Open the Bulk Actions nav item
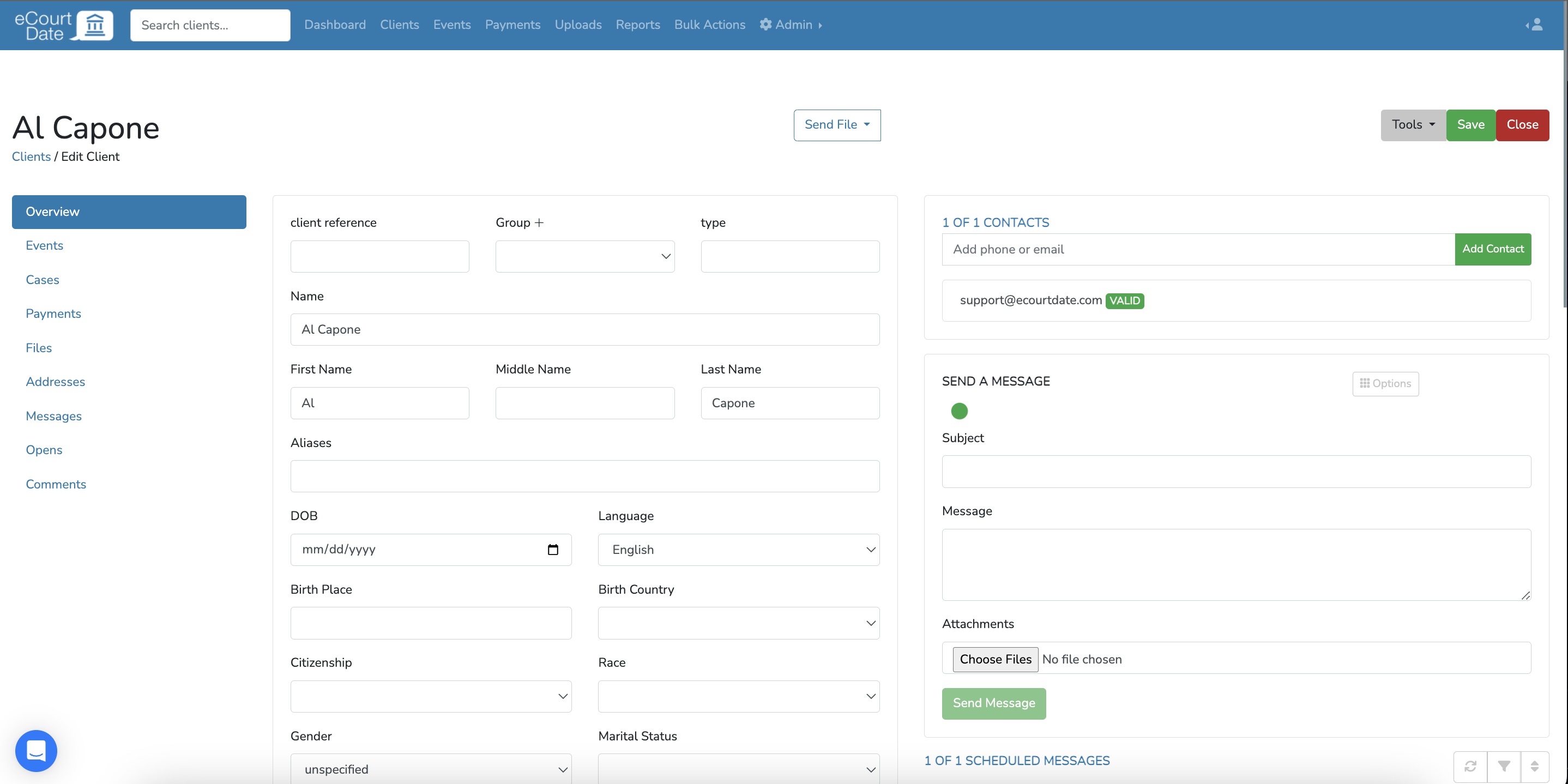The width and height of the screenshot is (1568, 784). [709, 25]
